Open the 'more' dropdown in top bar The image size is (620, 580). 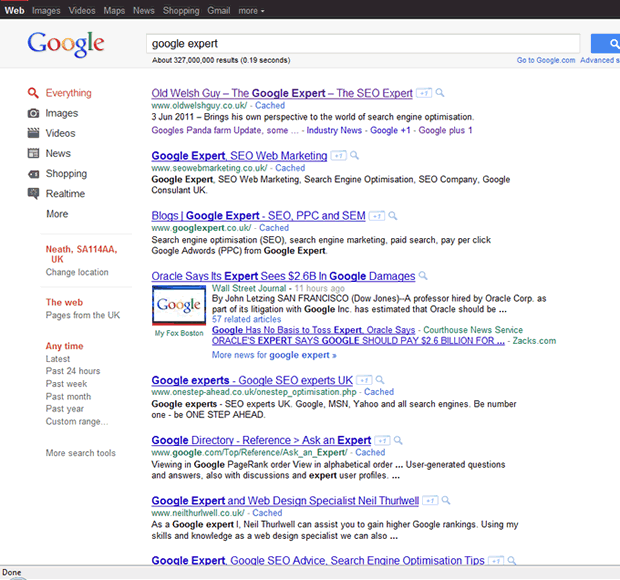(251, 11)
